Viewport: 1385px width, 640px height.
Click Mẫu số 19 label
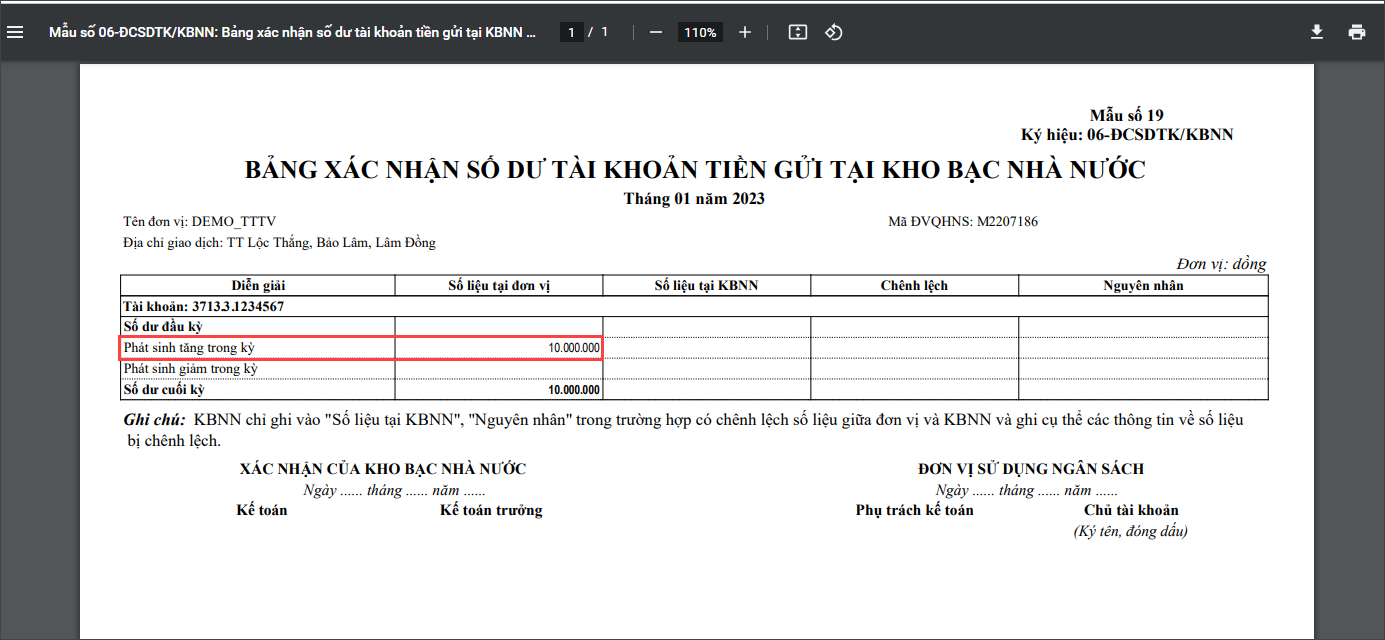[x=1126, y=116]
